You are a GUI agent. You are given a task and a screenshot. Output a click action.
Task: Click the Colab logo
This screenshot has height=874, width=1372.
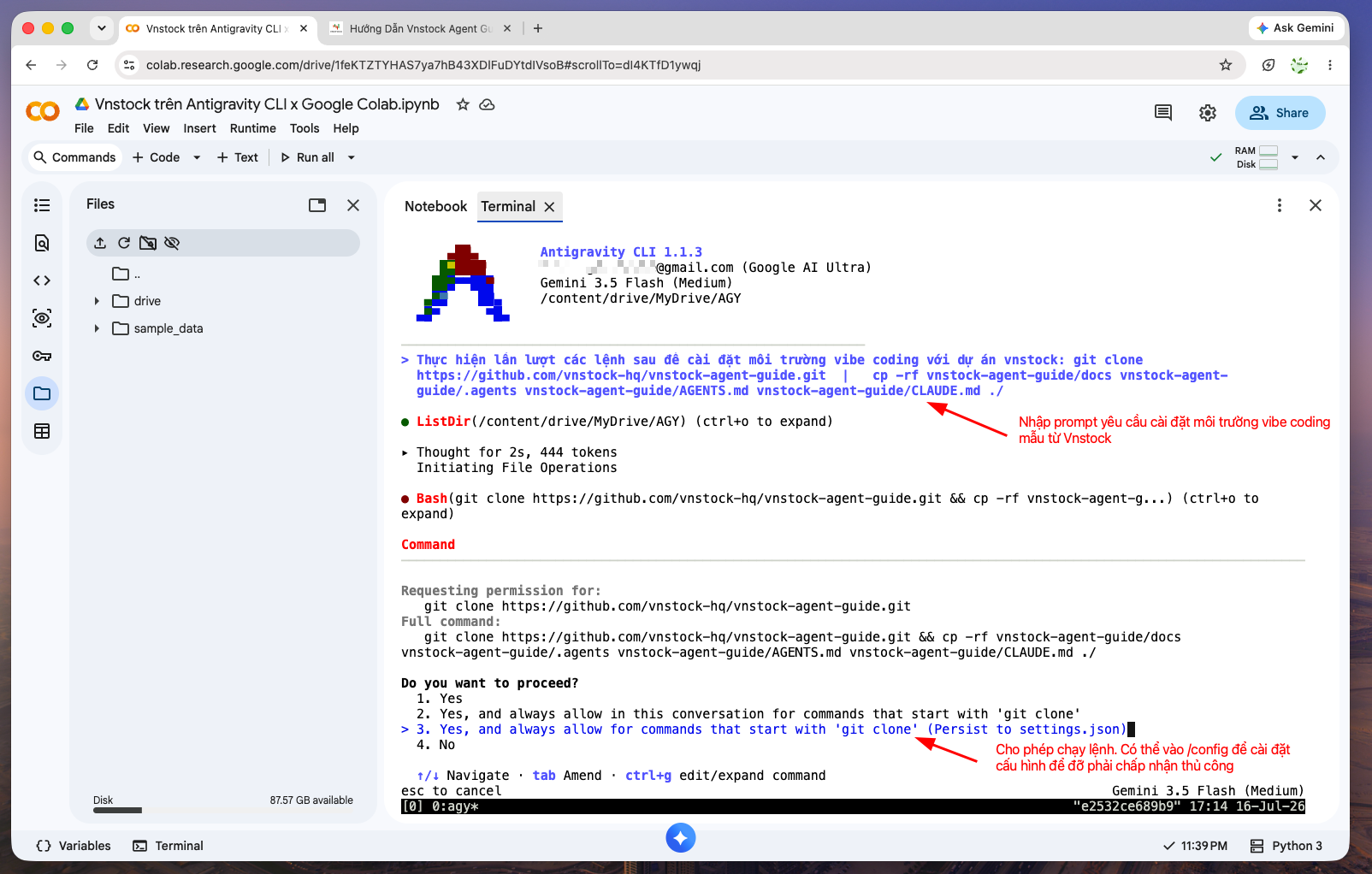click(43, 111)
